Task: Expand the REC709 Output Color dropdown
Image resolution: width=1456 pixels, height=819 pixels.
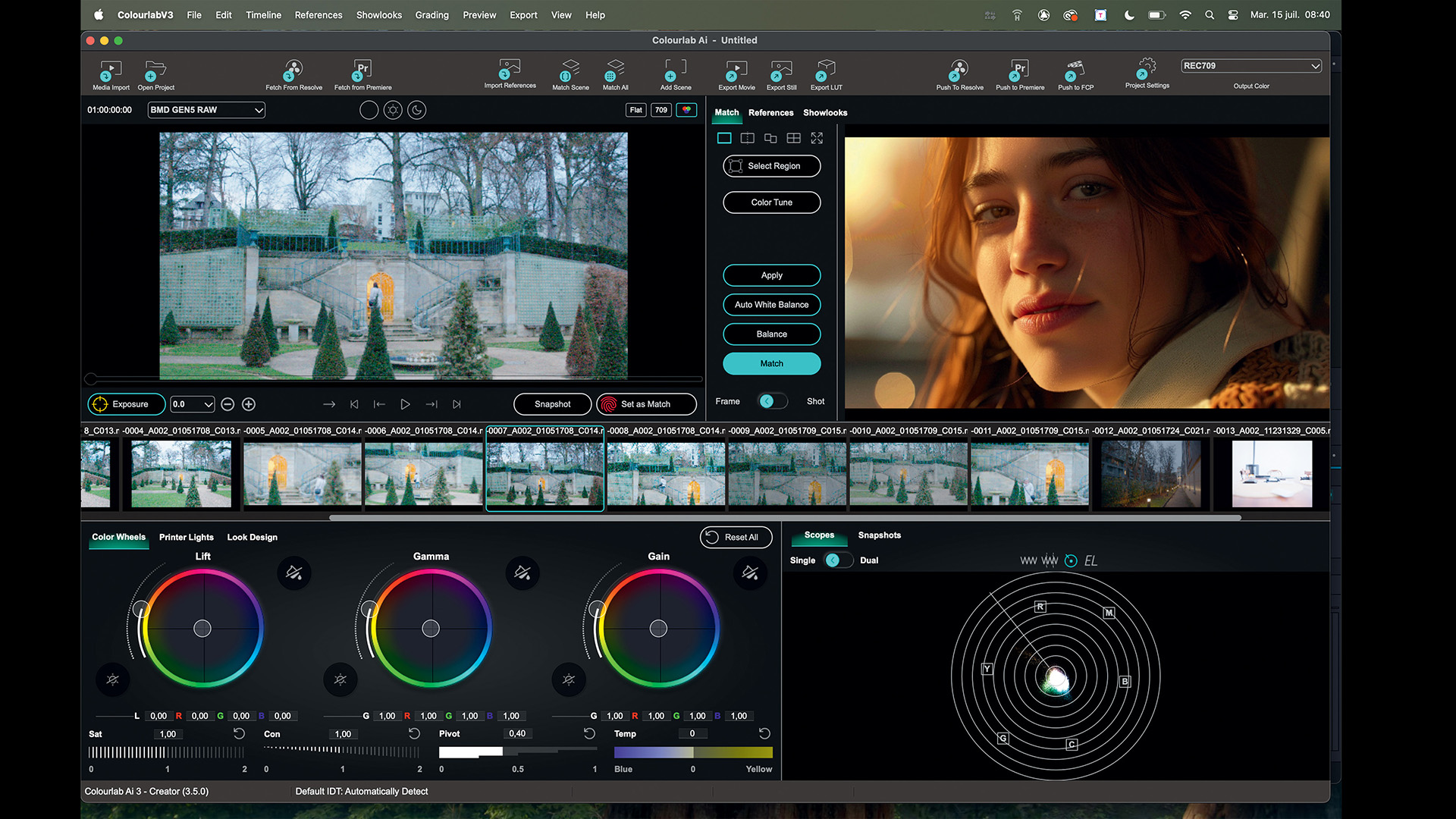Action: click(1250, 66)
